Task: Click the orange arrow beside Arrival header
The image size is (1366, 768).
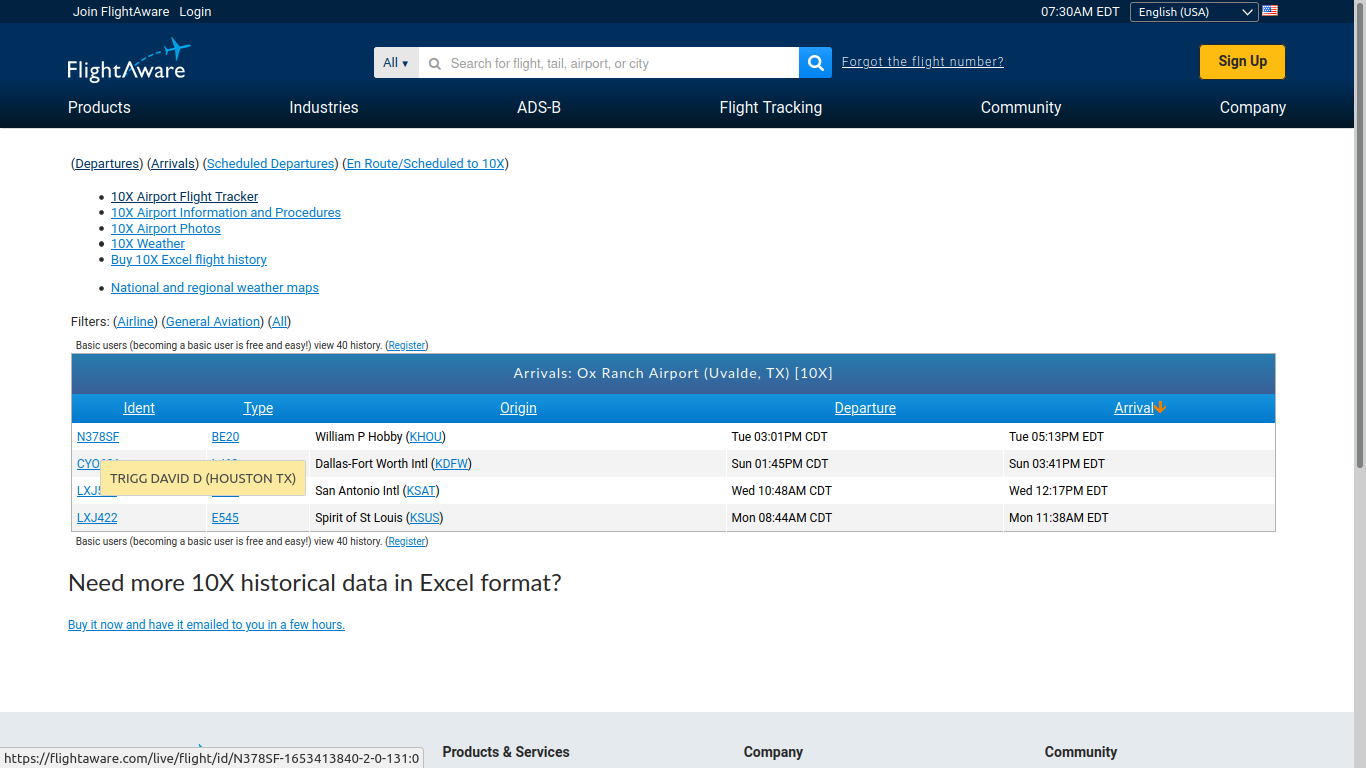Action: [1160, 408]
